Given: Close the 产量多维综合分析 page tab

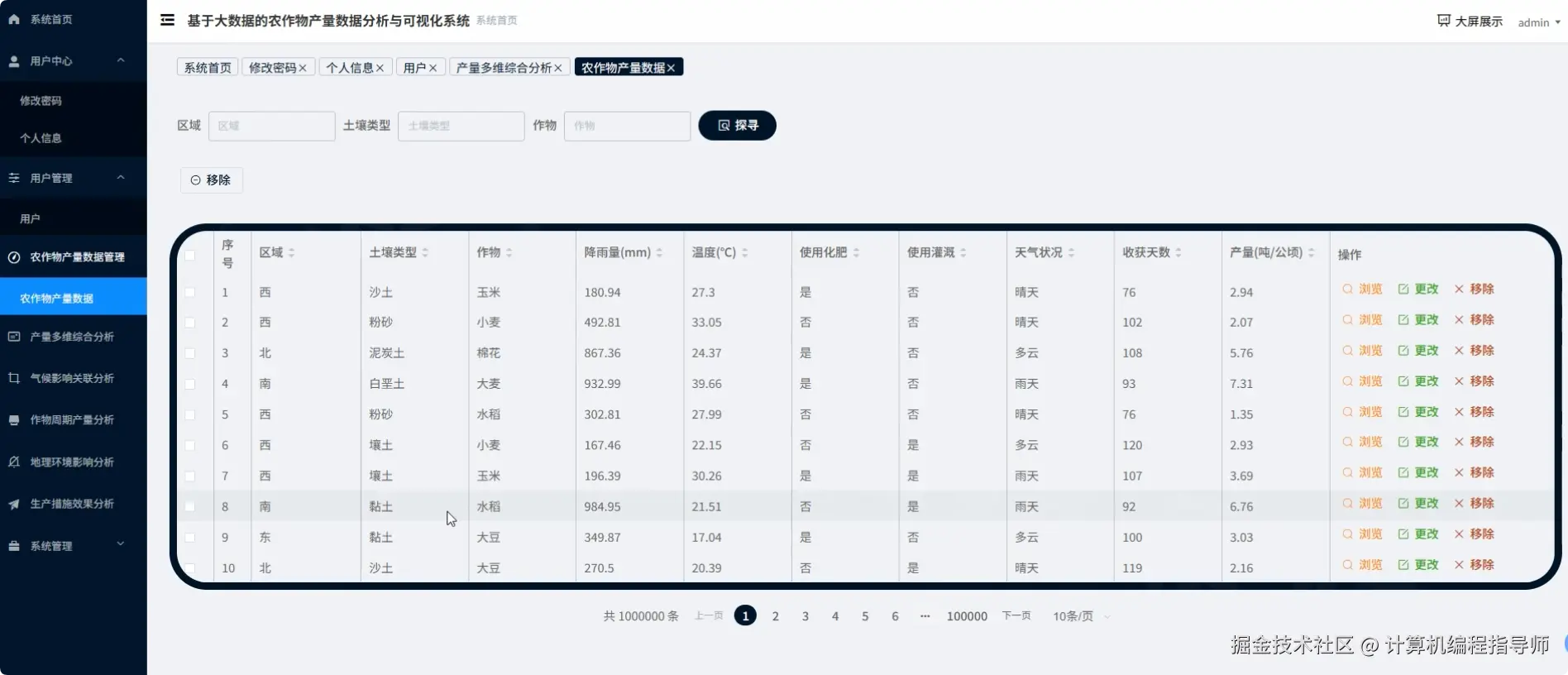Looking at the screenshot, I should pos(558,69).
